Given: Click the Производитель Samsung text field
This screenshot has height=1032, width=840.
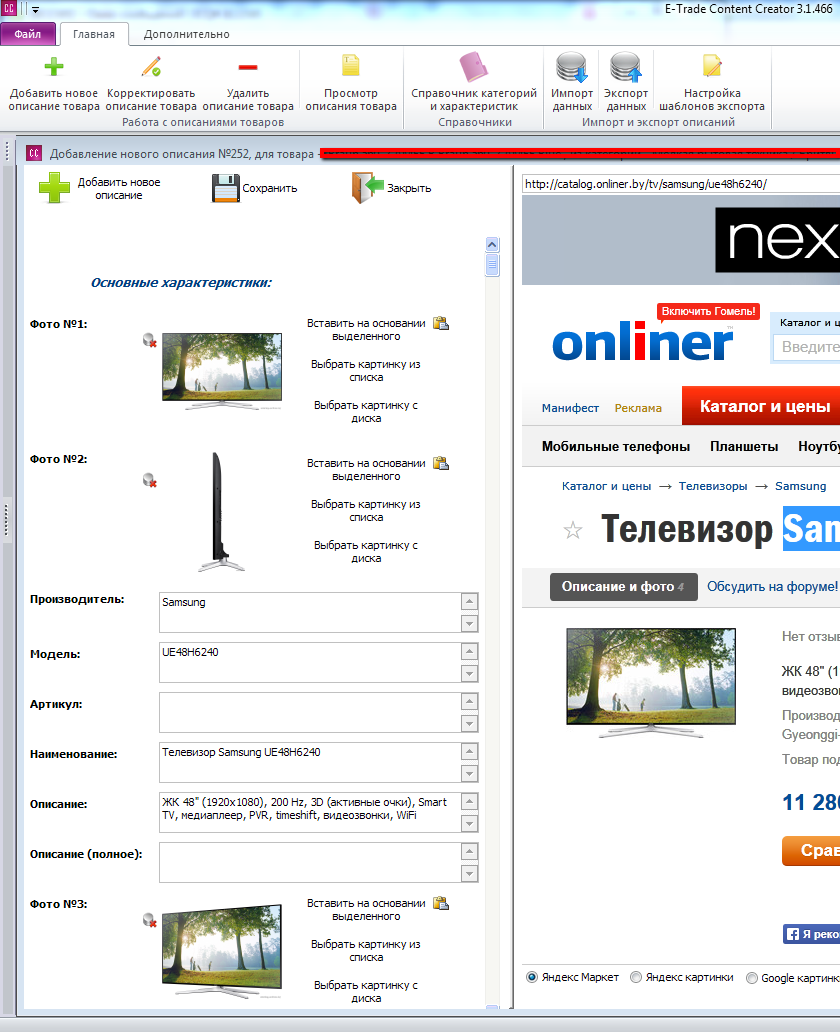Looking at the screenshot, I should click(x=310, y=613).
